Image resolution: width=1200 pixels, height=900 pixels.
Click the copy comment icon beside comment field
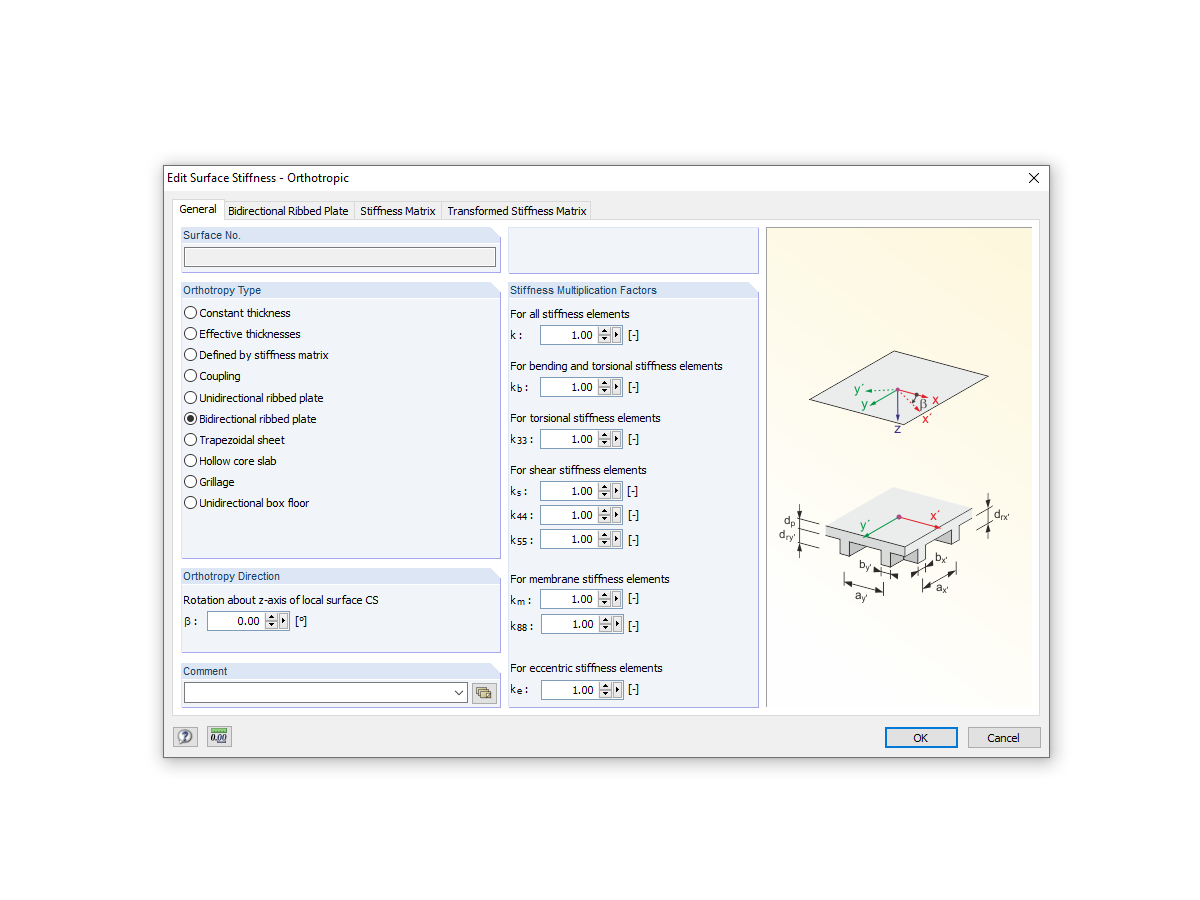tap(484, 692)
